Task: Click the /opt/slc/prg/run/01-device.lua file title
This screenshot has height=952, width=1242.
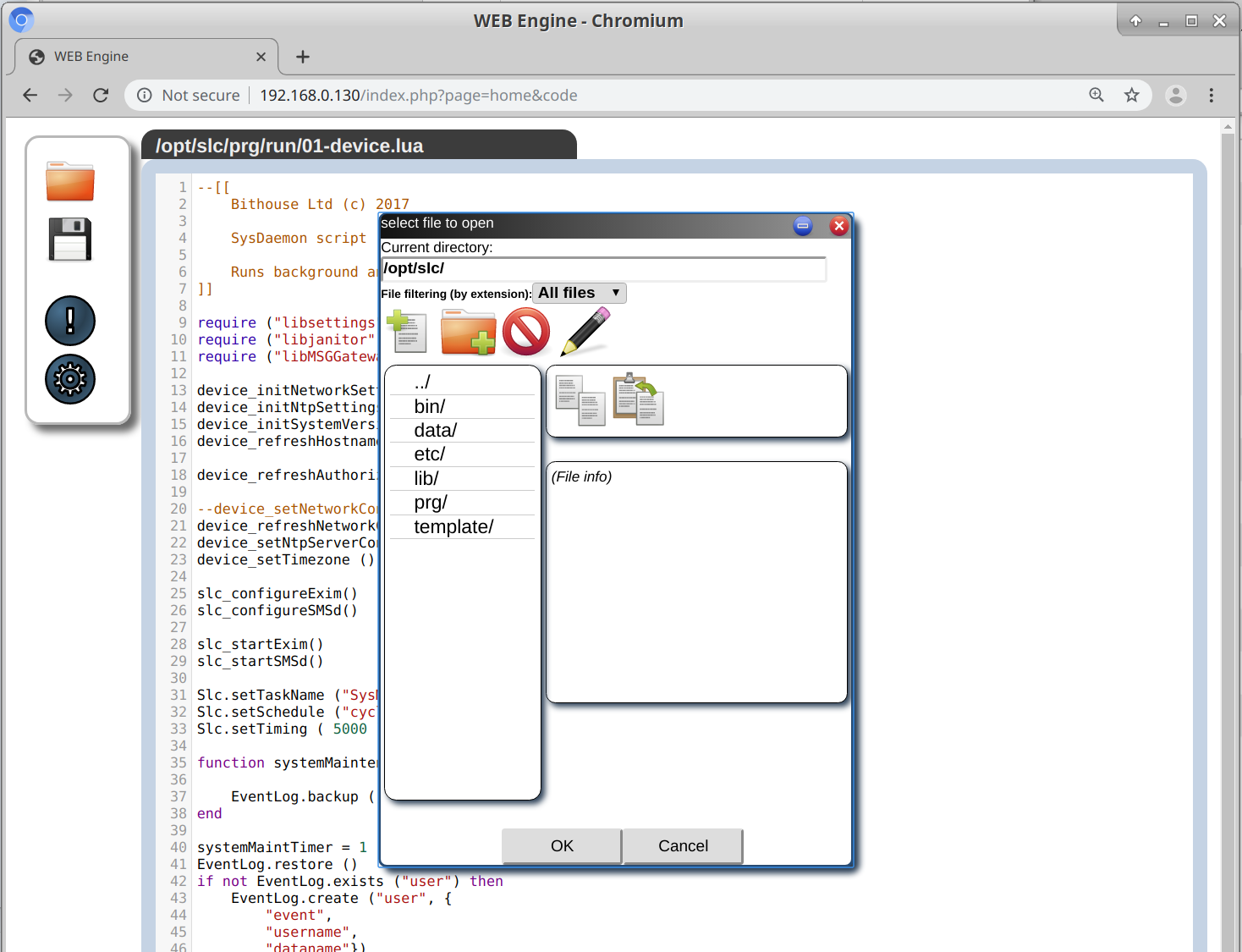Action: click(289, 146)
